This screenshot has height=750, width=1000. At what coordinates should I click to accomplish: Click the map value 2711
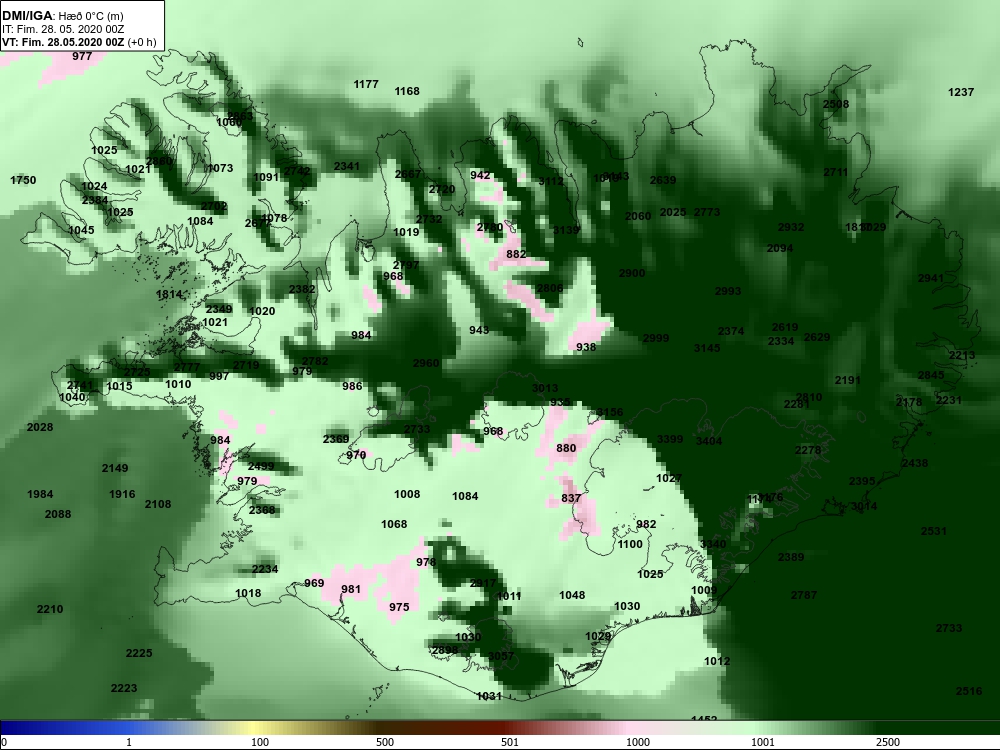click(835, 172)
